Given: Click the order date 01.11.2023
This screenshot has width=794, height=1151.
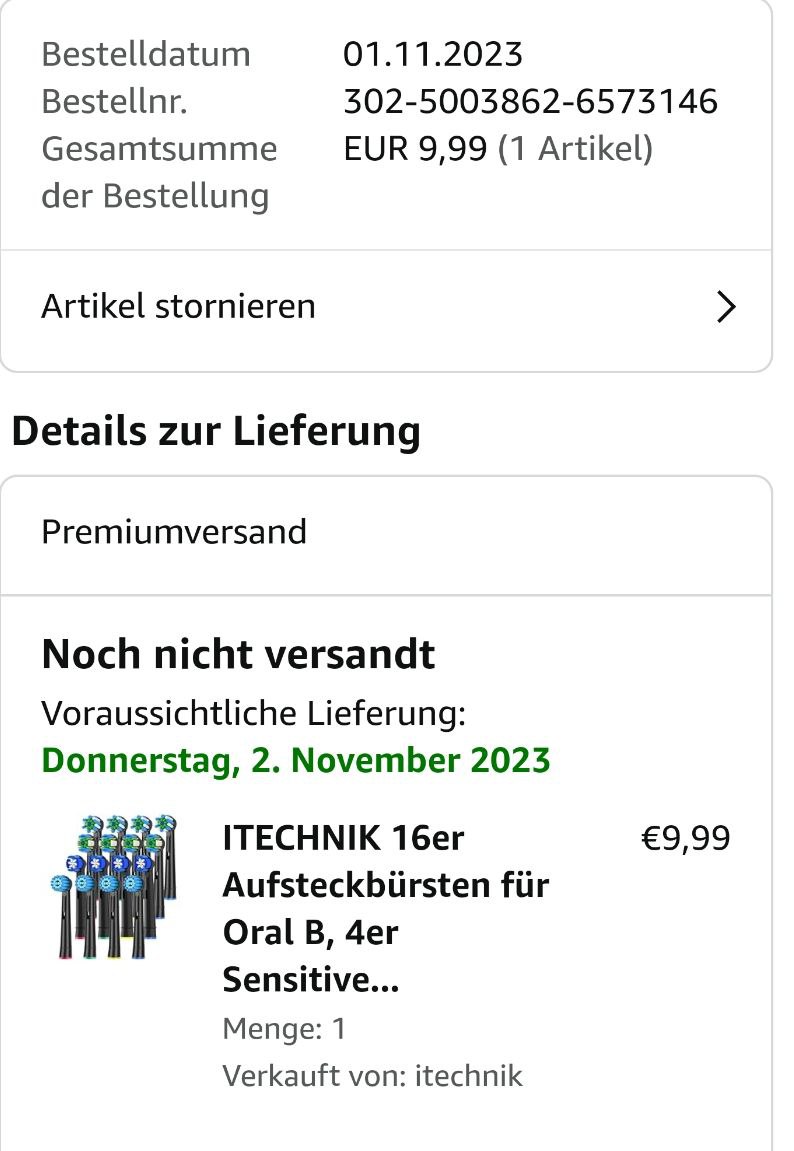Looking at the screenshot, I should tap(433, 54).
